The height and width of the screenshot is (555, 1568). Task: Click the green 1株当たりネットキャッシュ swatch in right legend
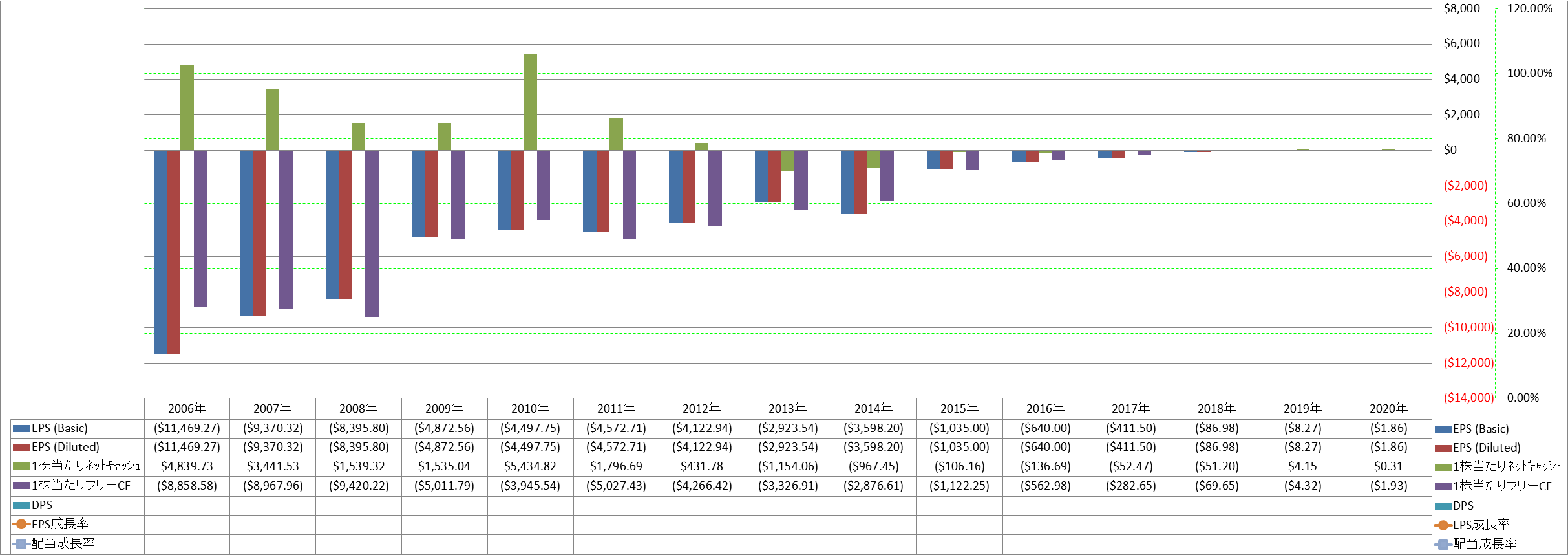pyautogui.click(x=1443, y=466)
